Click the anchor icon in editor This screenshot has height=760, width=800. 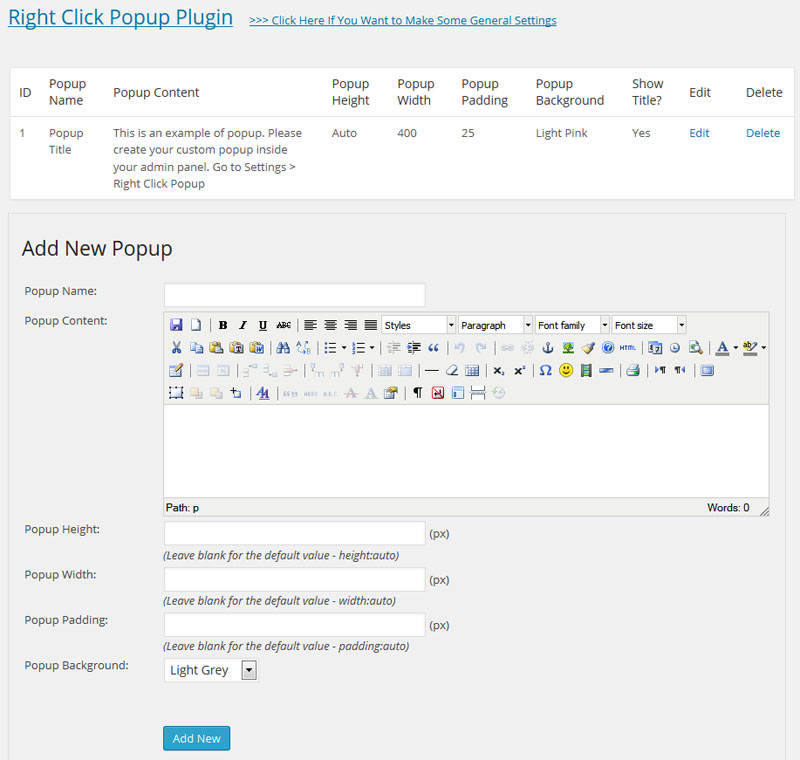pos(547,348)
